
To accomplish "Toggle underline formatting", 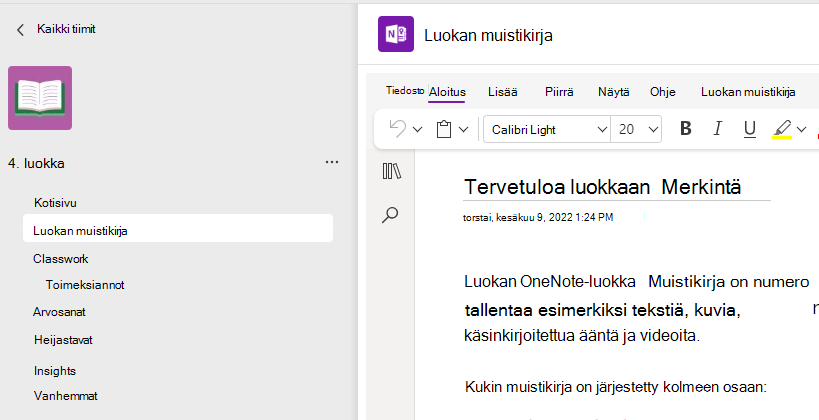I will click(x=750, y=129).
